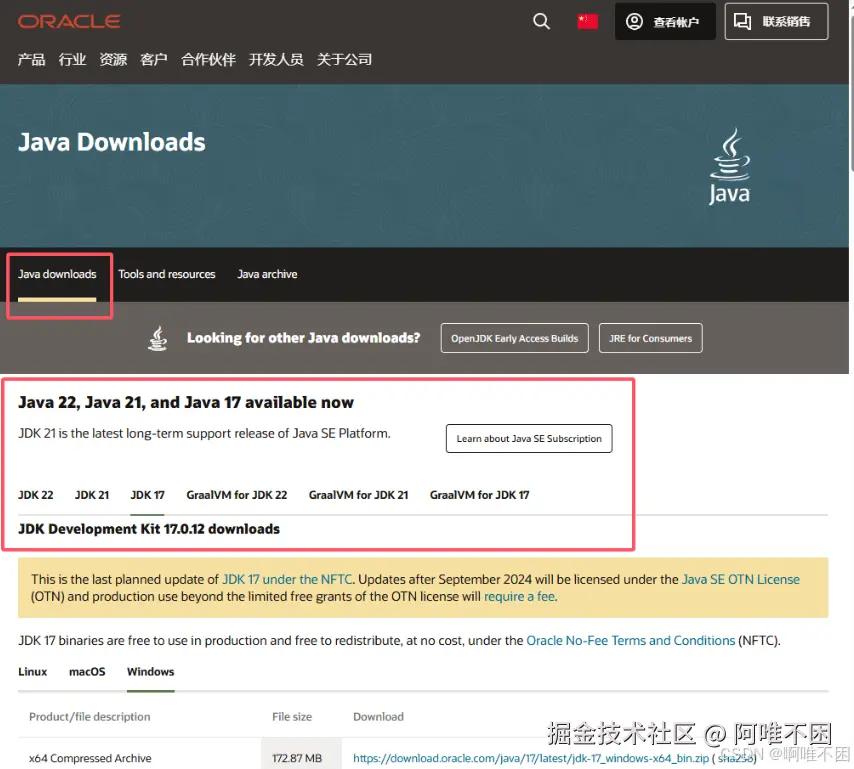The height and width of the screenshot is (769, 854).
Task: Click the jdk-17_windows-x64_bin.zip download link
Action: pyautogui.click(x=531, y=758)
